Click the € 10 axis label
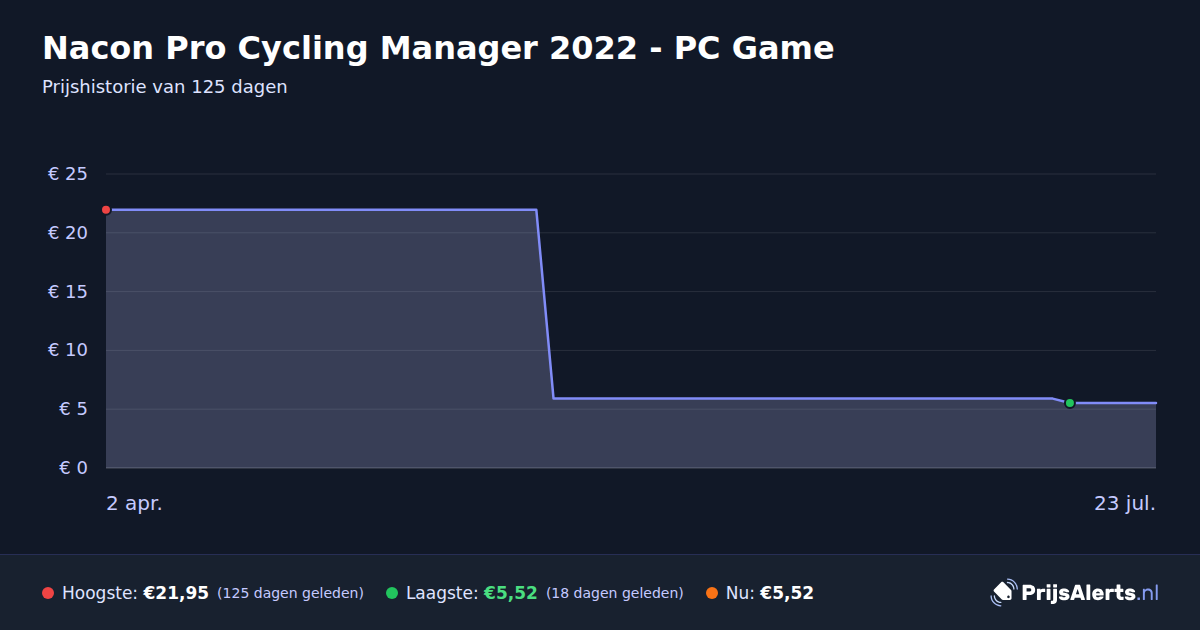The image size is (1200, 630). (x=68, y=350)
